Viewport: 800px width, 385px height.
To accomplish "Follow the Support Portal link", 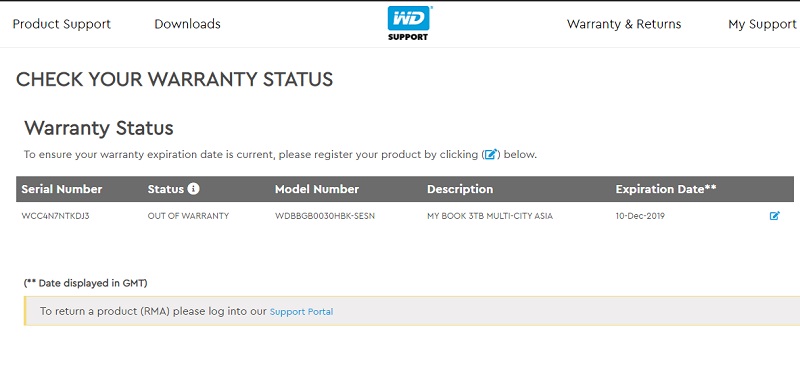I will pyautogui.click(x=302, y=312).
